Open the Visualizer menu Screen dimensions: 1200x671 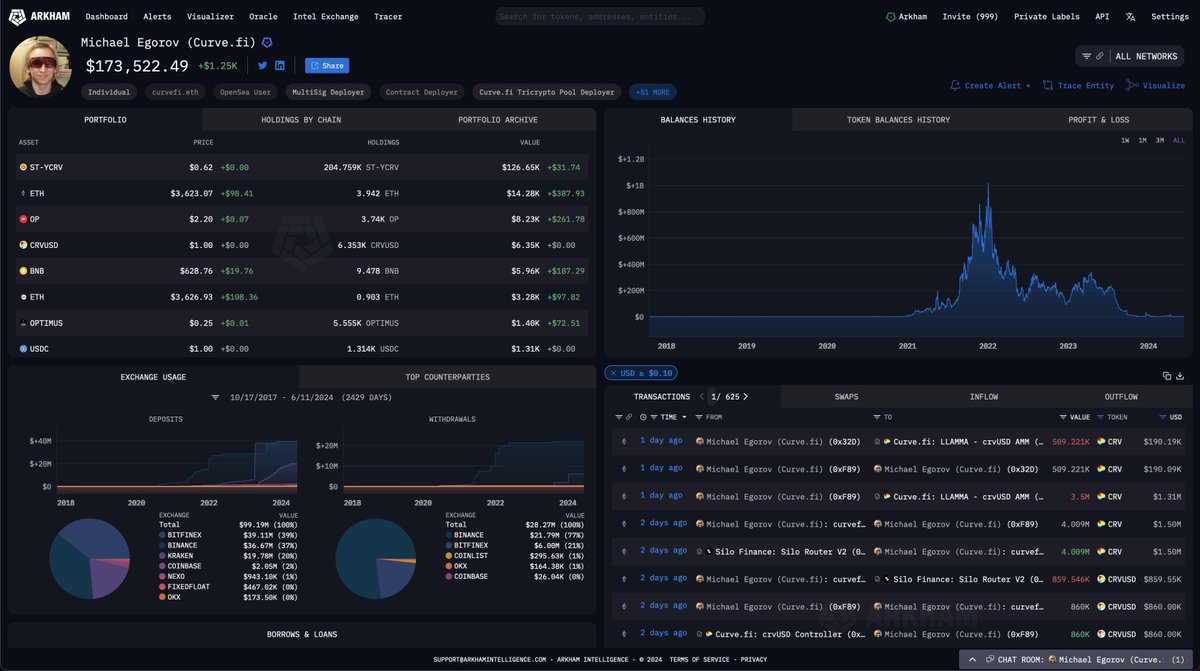[210, 16]
